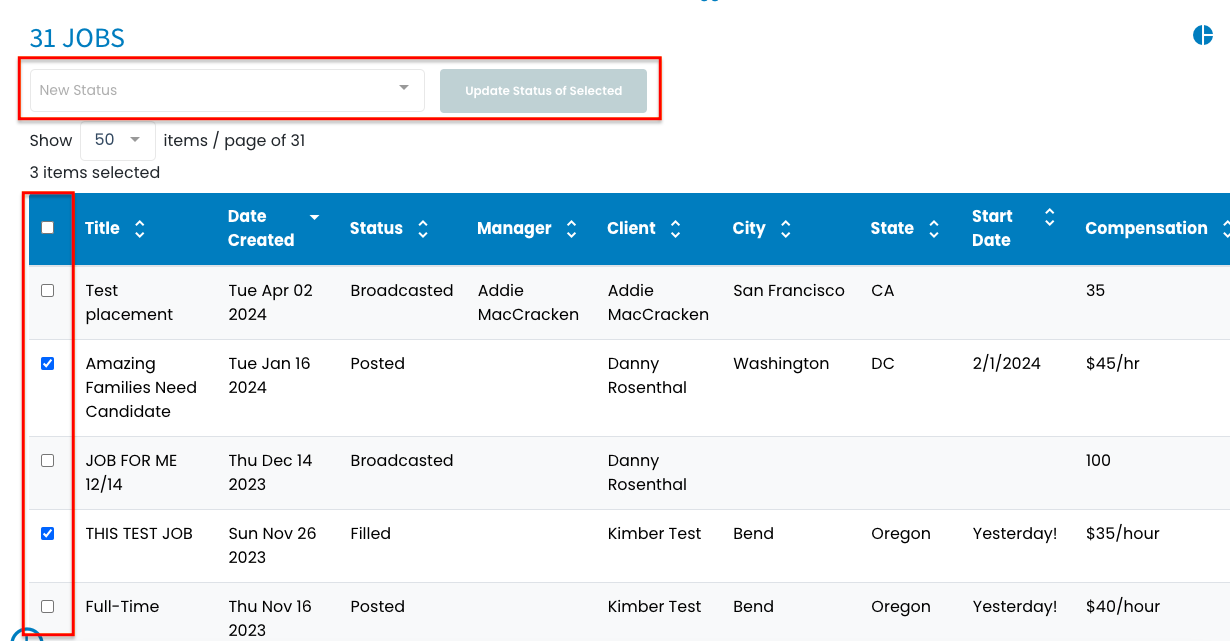Deselect the Amazing Families Need Candidate job
The height and width of the screenshot is (641, 1230).
coord(47,363)
